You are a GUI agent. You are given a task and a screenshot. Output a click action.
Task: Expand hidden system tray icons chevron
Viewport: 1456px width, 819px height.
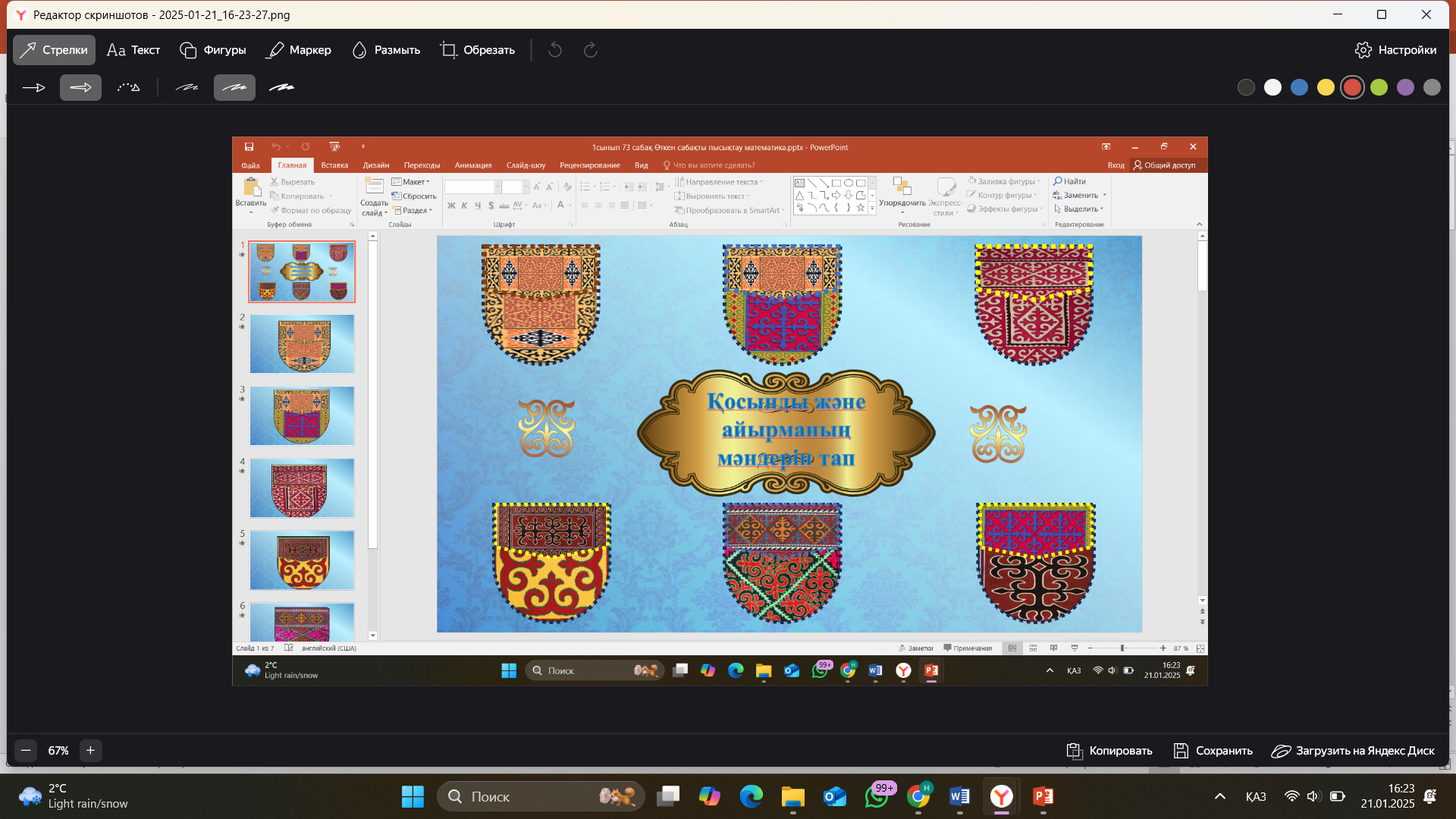1220,796
